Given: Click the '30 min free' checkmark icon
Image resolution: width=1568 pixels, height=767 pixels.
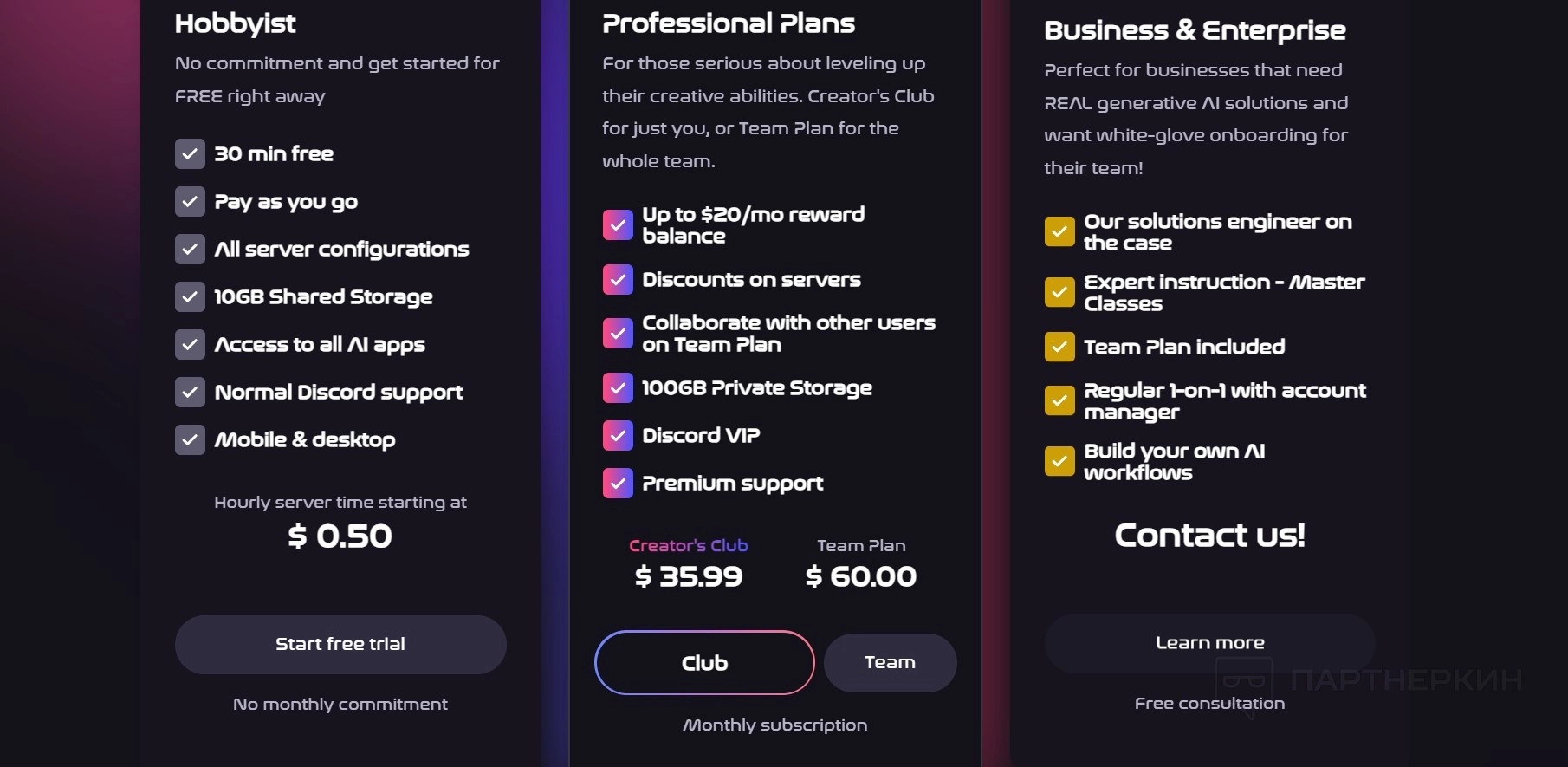Looking at the screenshot, I should (190, 154).
